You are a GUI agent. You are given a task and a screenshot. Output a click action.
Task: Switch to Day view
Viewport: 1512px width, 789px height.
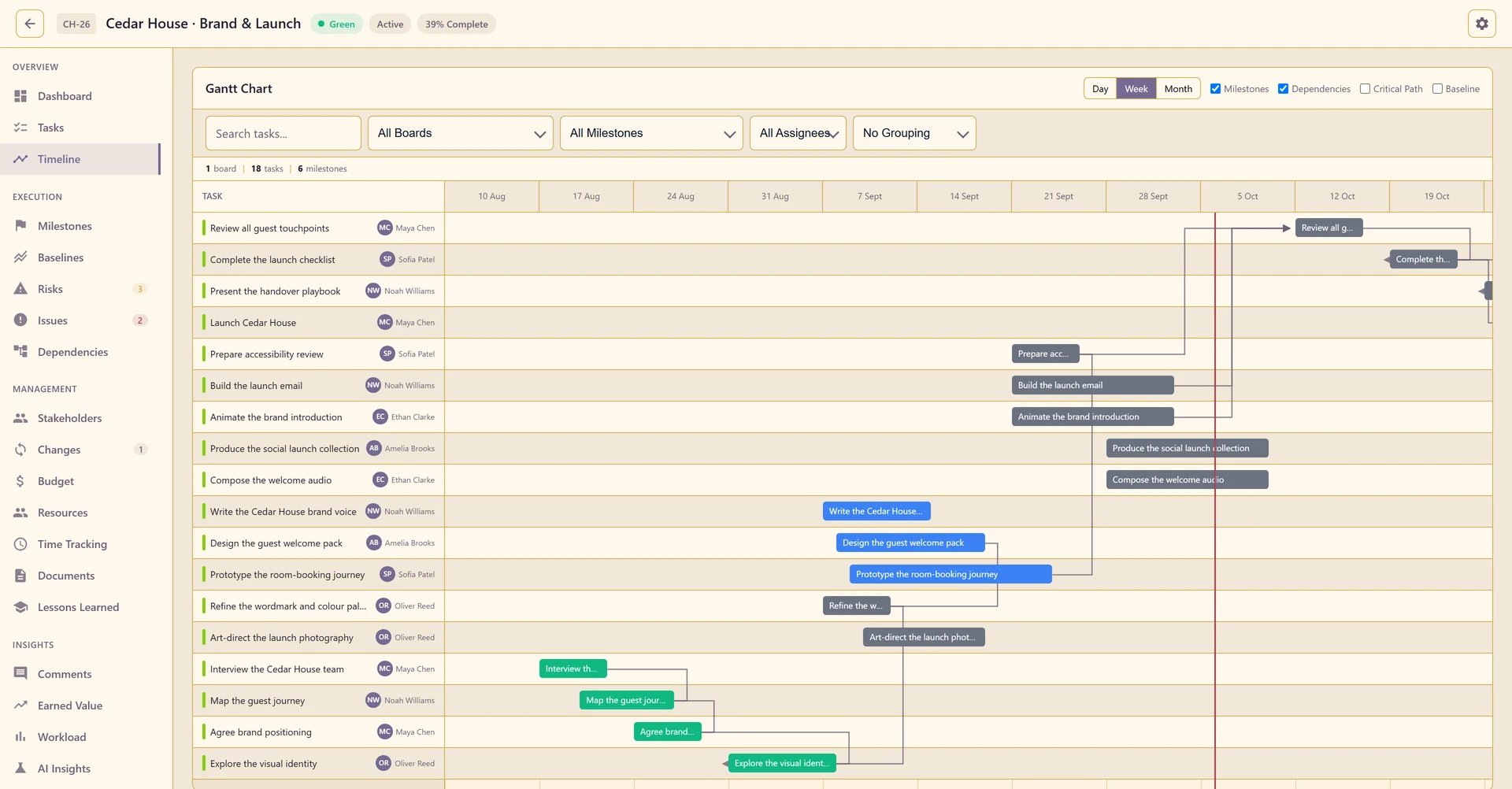pyautogui.click(x=1100, y=89)
